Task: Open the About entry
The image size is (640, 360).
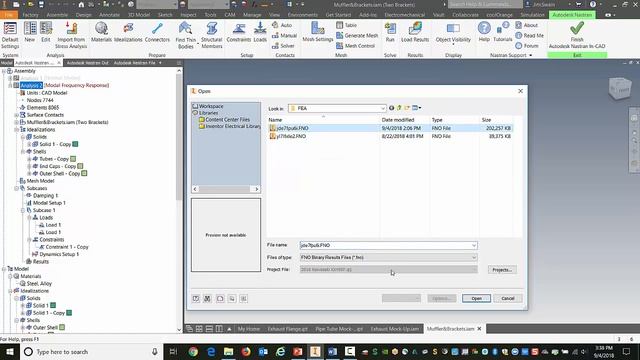Action: point(527,25)
